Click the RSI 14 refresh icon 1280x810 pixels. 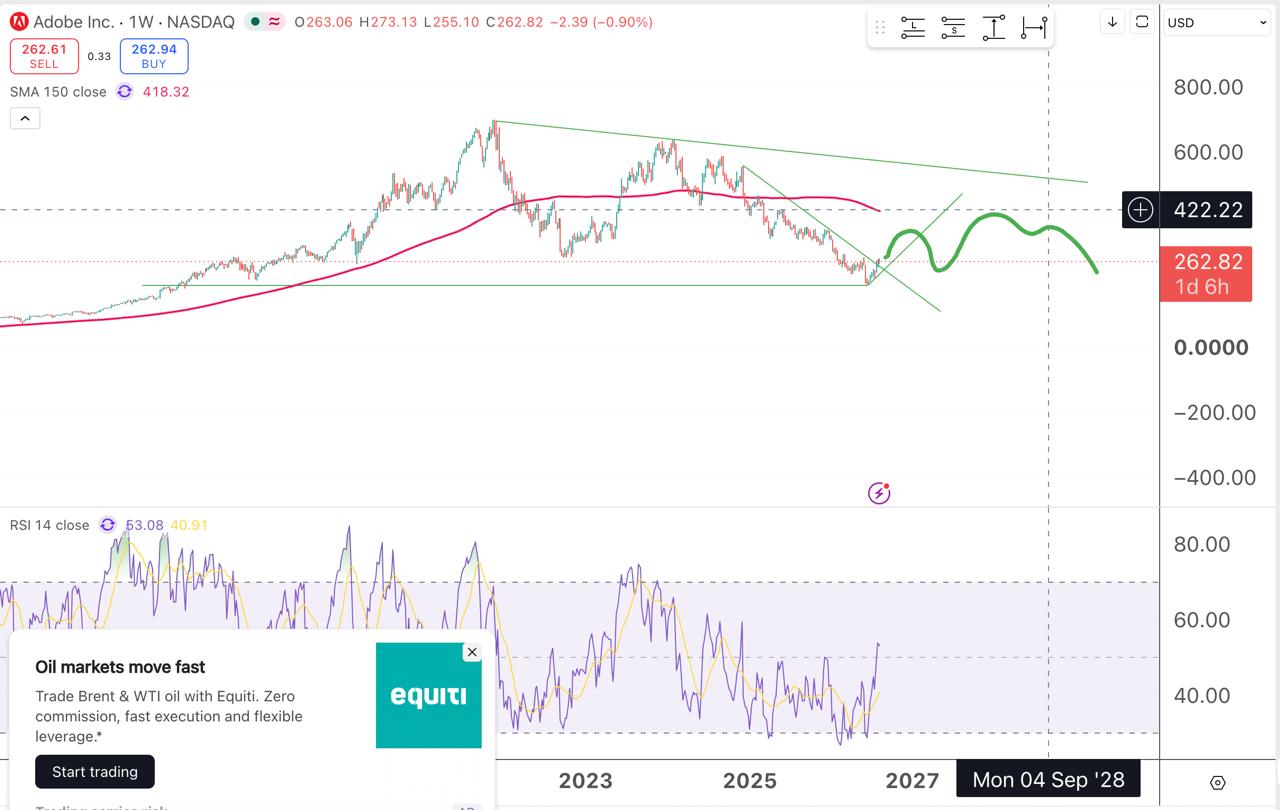tap(107, 525)
